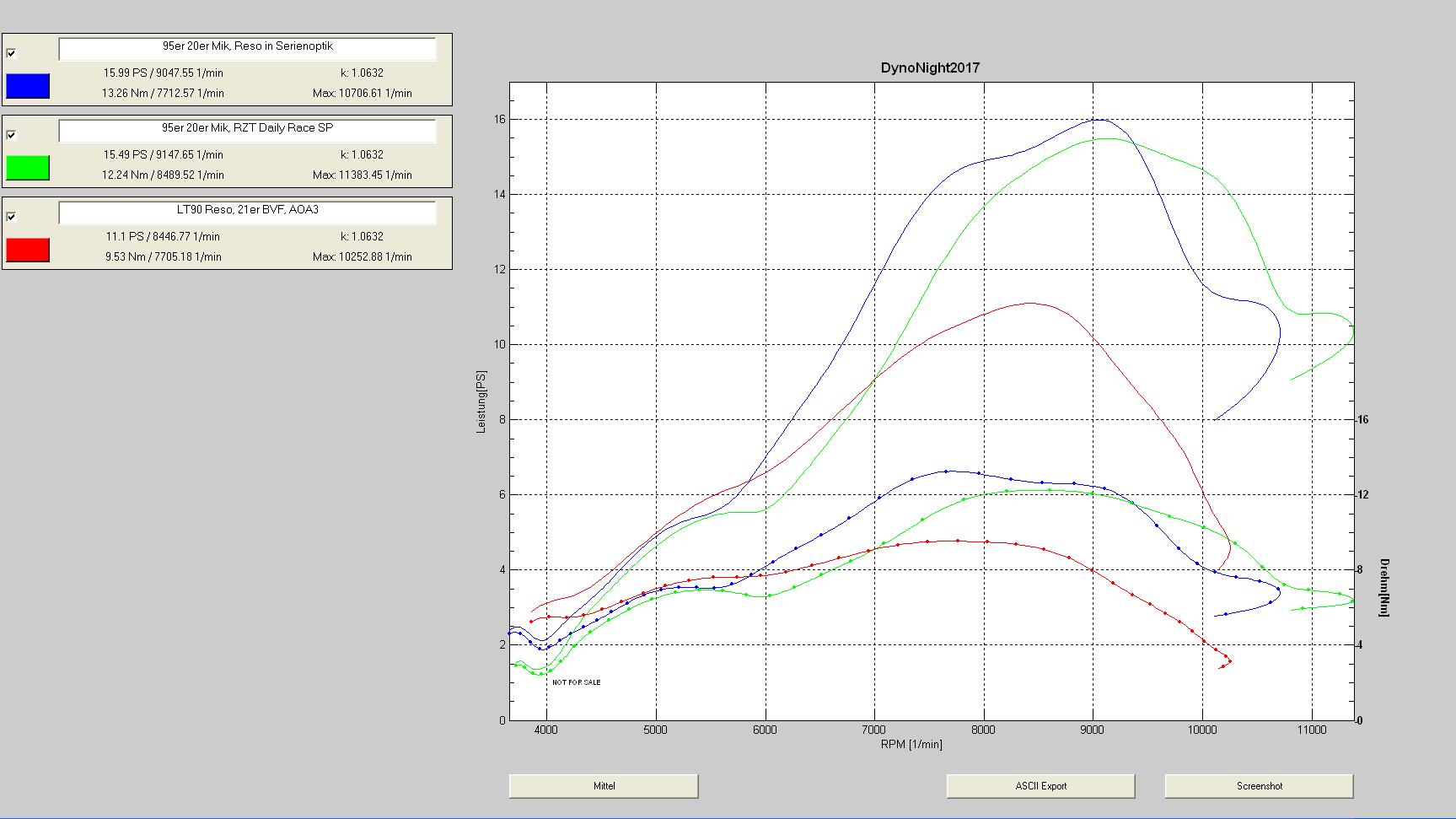Image resolution: width=1456 pixels, height=819 pixels.
Task: Click the 15.99 PS peak power reading
Action: (x=164, y=73)
